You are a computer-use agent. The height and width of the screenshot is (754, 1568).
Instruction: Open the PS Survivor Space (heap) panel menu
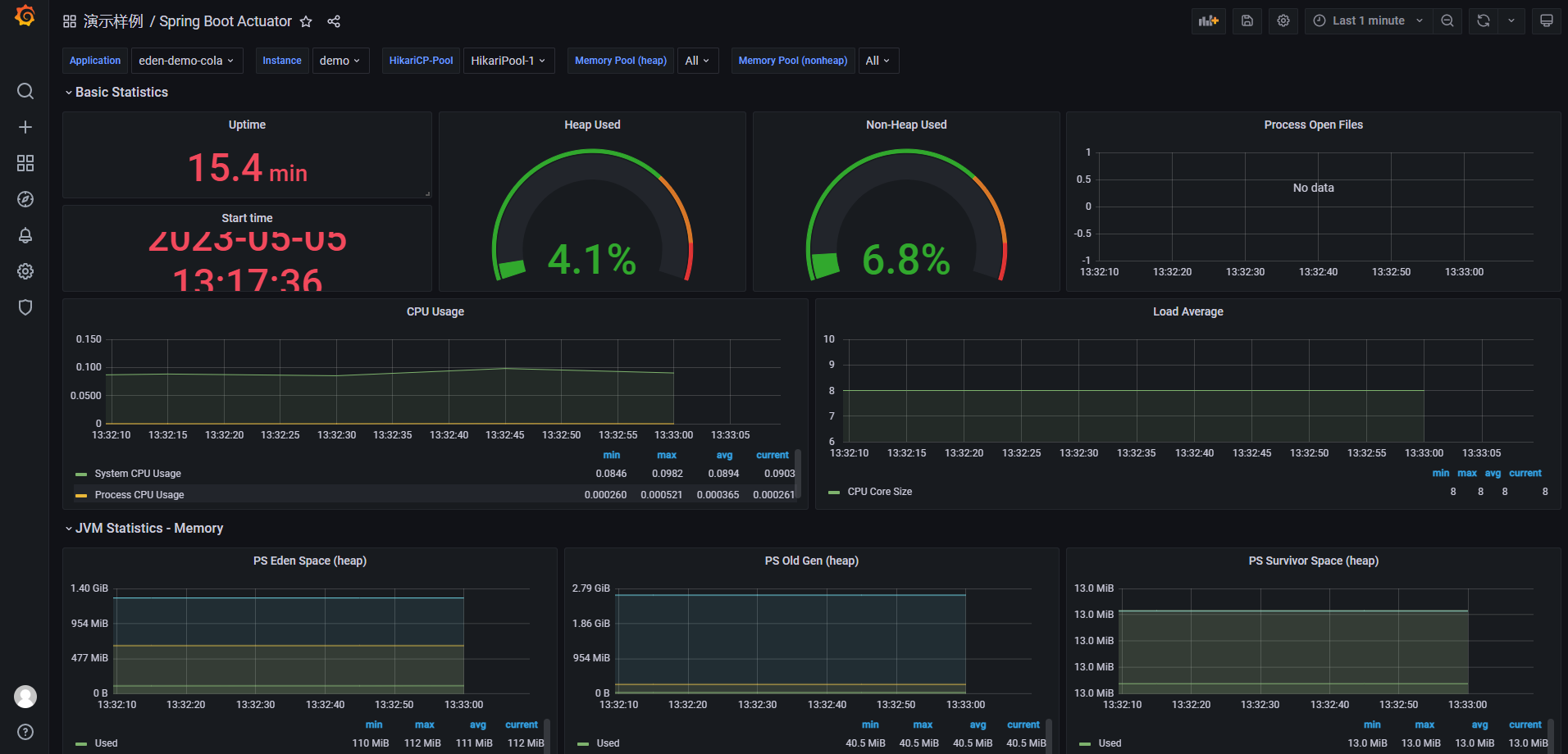1313,561
